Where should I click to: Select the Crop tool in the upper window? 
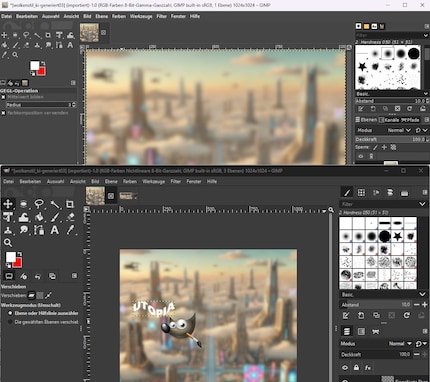coord(48,35)
